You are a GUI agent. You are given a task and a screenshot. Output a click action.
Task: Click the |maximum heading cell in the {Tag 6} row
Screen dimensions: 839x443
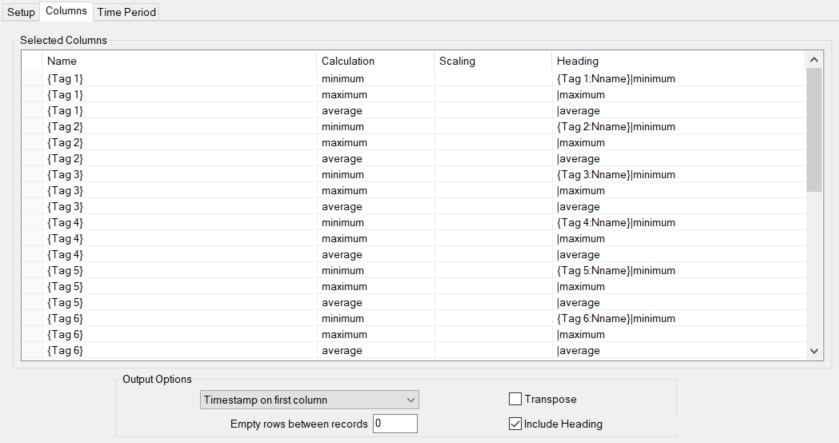pos(678,335)
